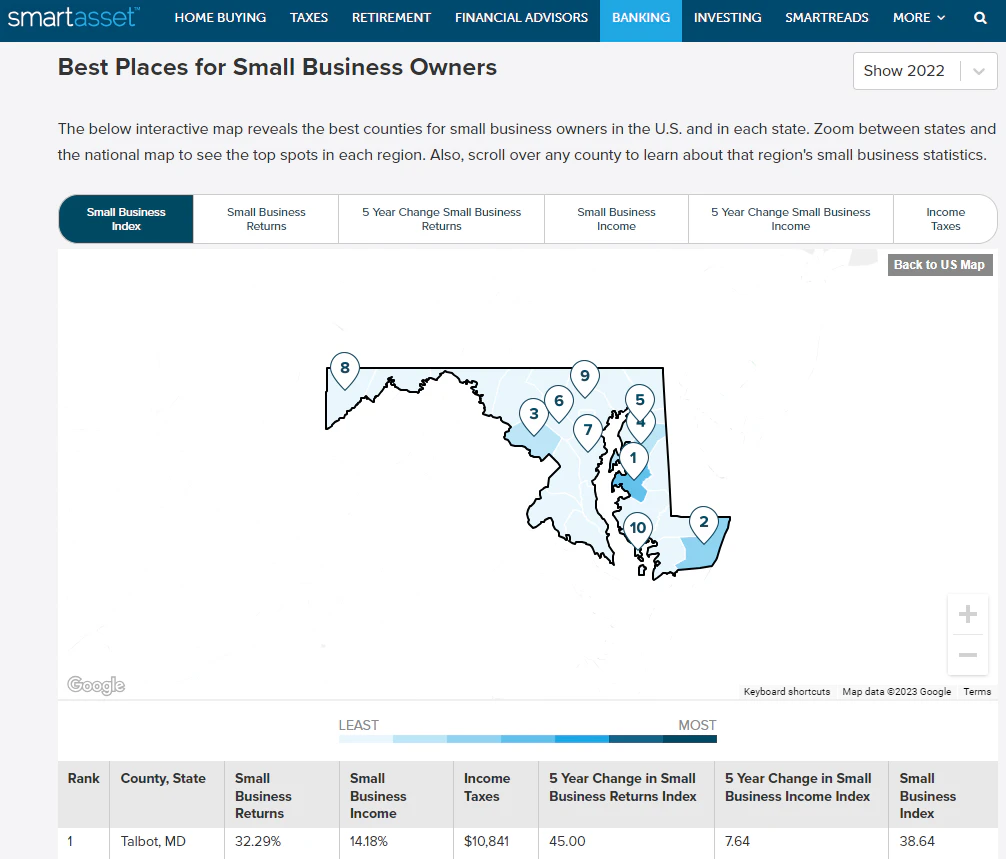The width and height of the screenshot is (1006, 859).
Task: Switch to Small Business Returns tab
Action: (266, 219)
